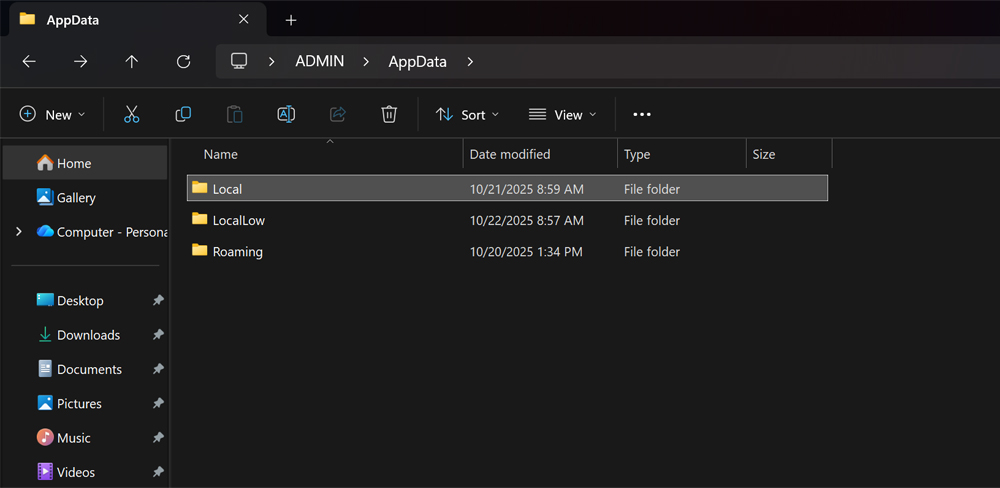Open the Sort dropdown
The width and height of the screenshot is (1000, 488).
coord(467,115)
